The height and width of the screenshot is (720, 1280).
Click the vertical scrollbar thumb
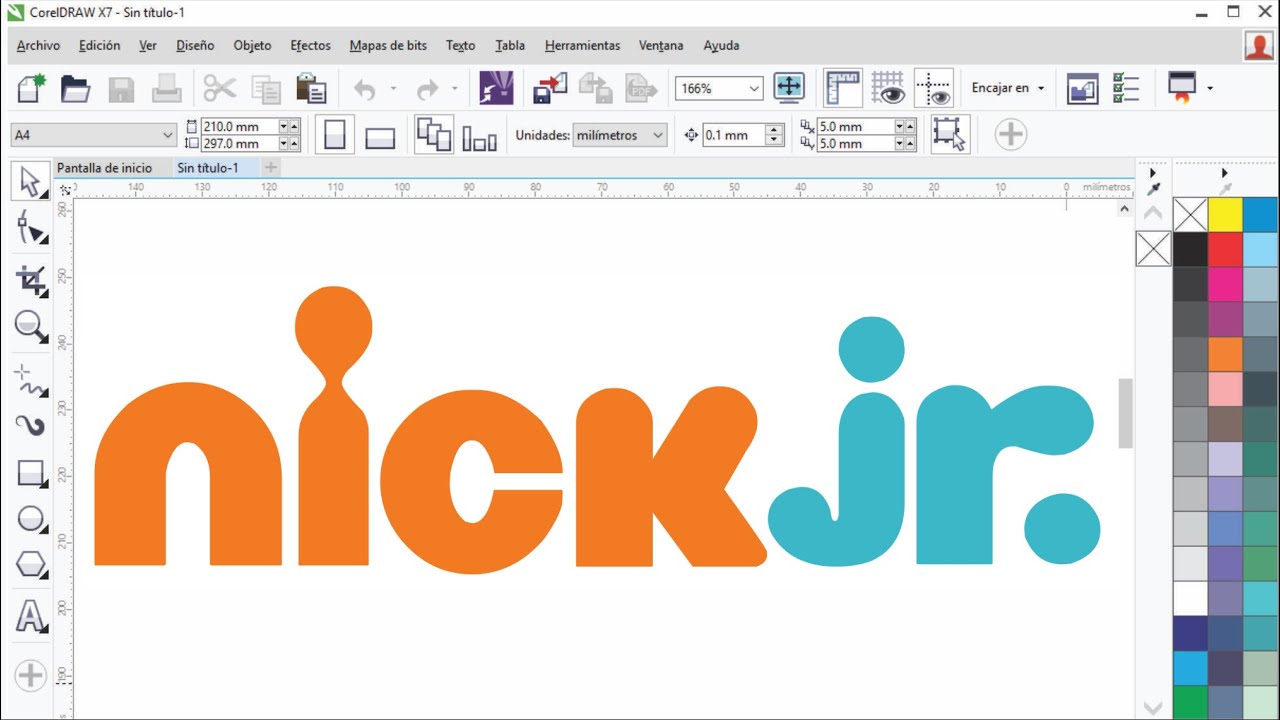(x=1125, y=413)
